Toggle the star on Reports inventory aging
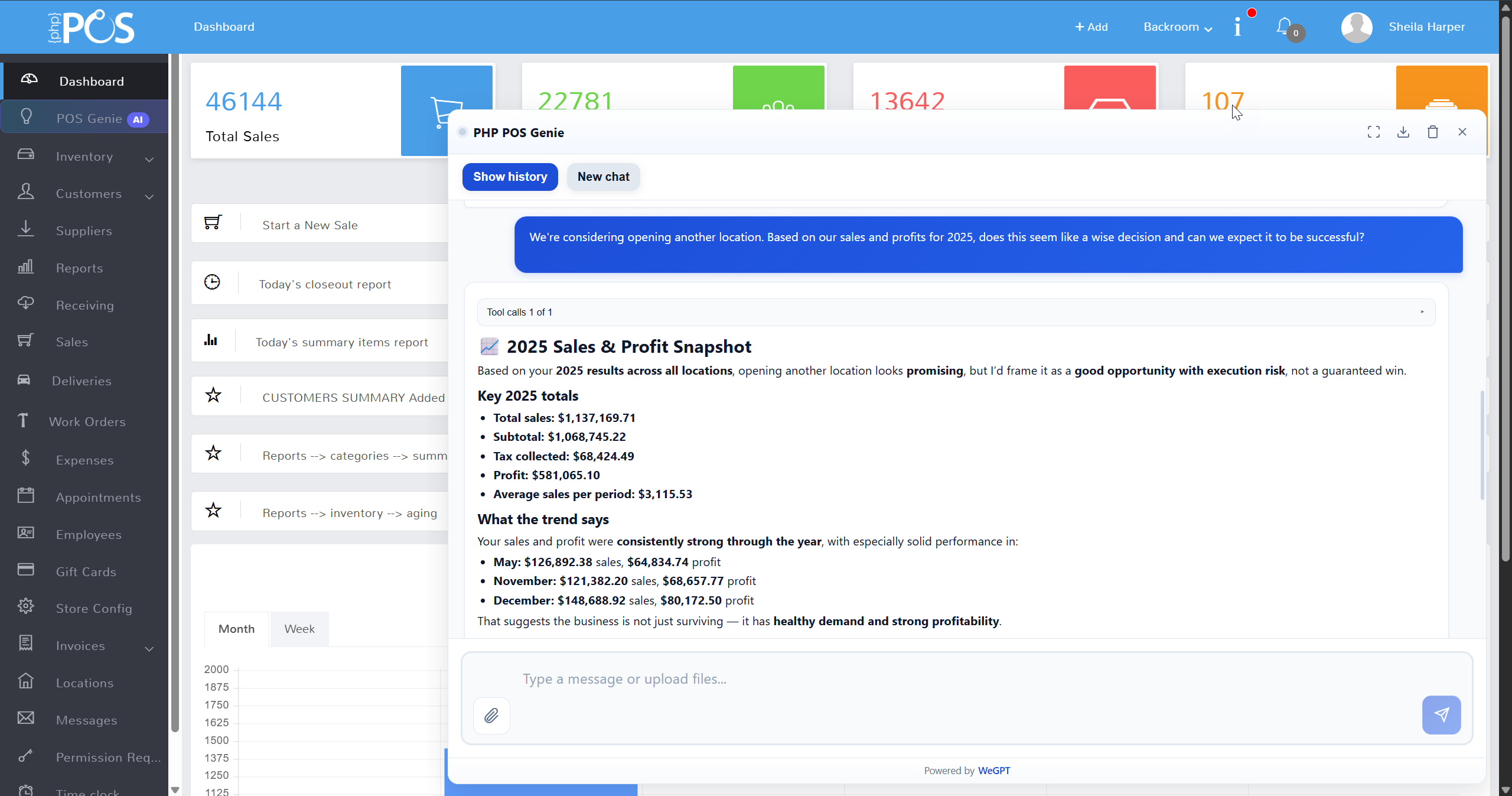1512x796 pixels. click(x=214, y=510)
